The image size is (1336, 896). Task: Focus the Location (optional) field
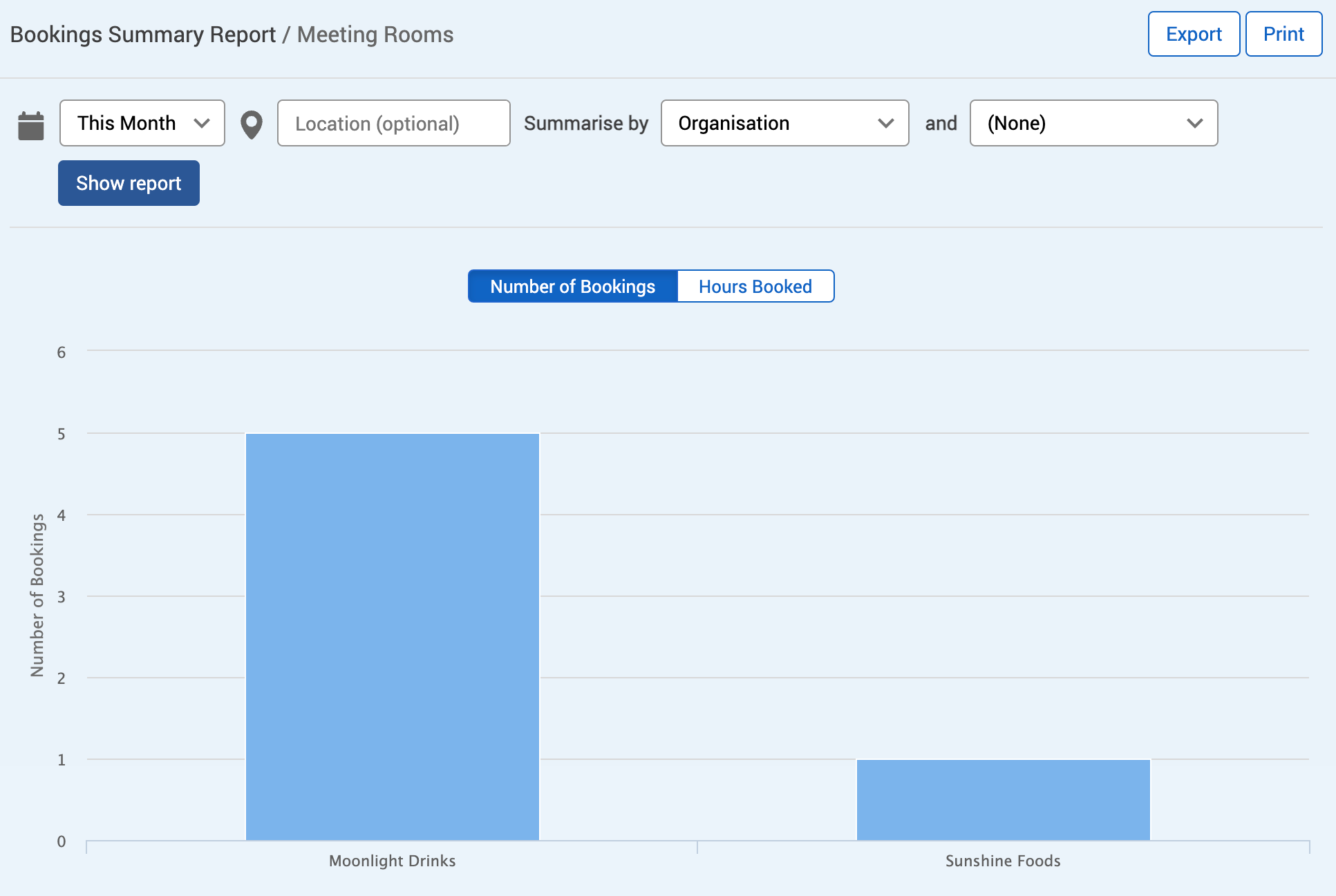[393, 123]
